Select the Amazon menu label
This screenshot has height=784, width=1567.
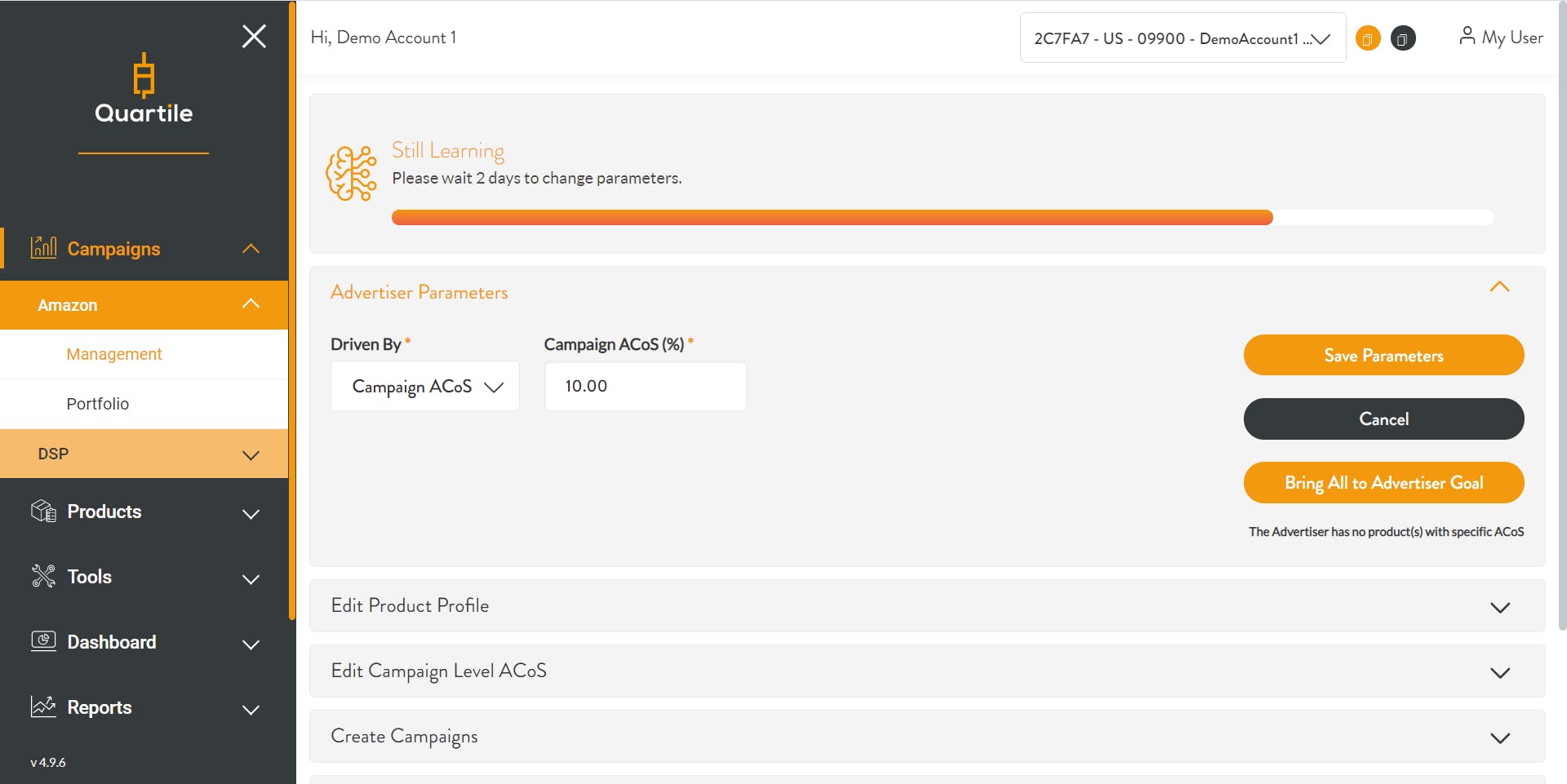[67, 305]
